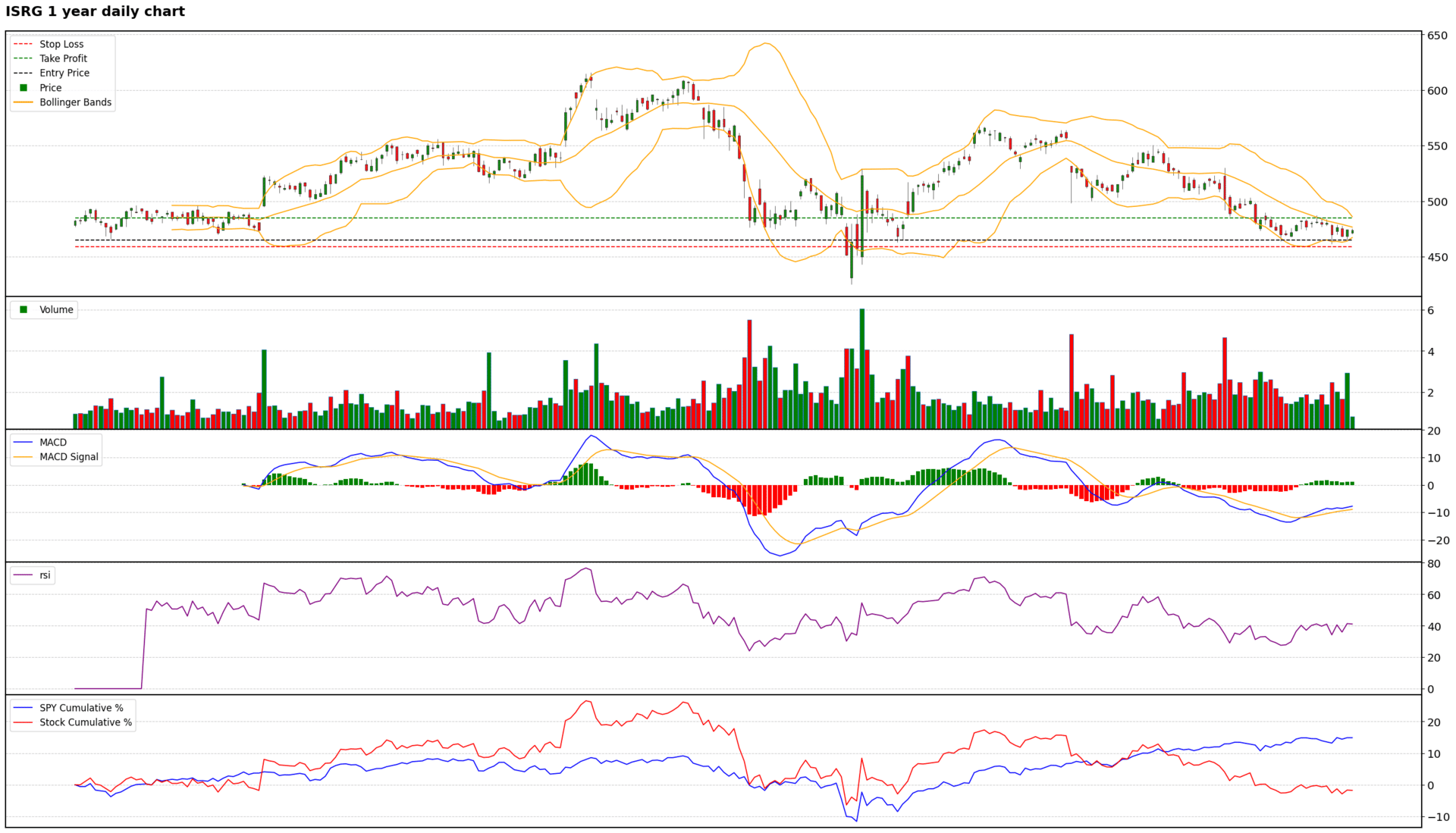Click the Bollinger Bands legend entry

[x=75, y=102]
